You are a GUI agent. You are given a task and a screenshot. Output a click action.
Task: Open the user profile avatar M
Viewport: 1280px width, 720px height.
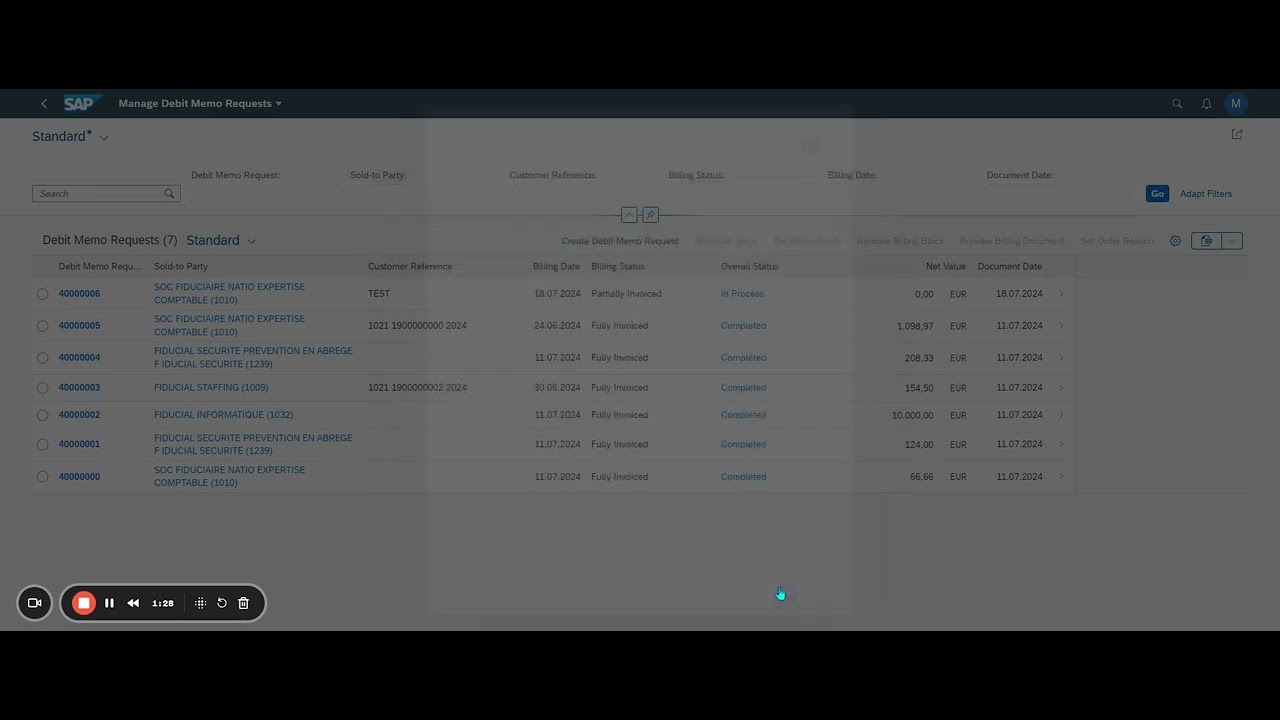coord(1236,104)
